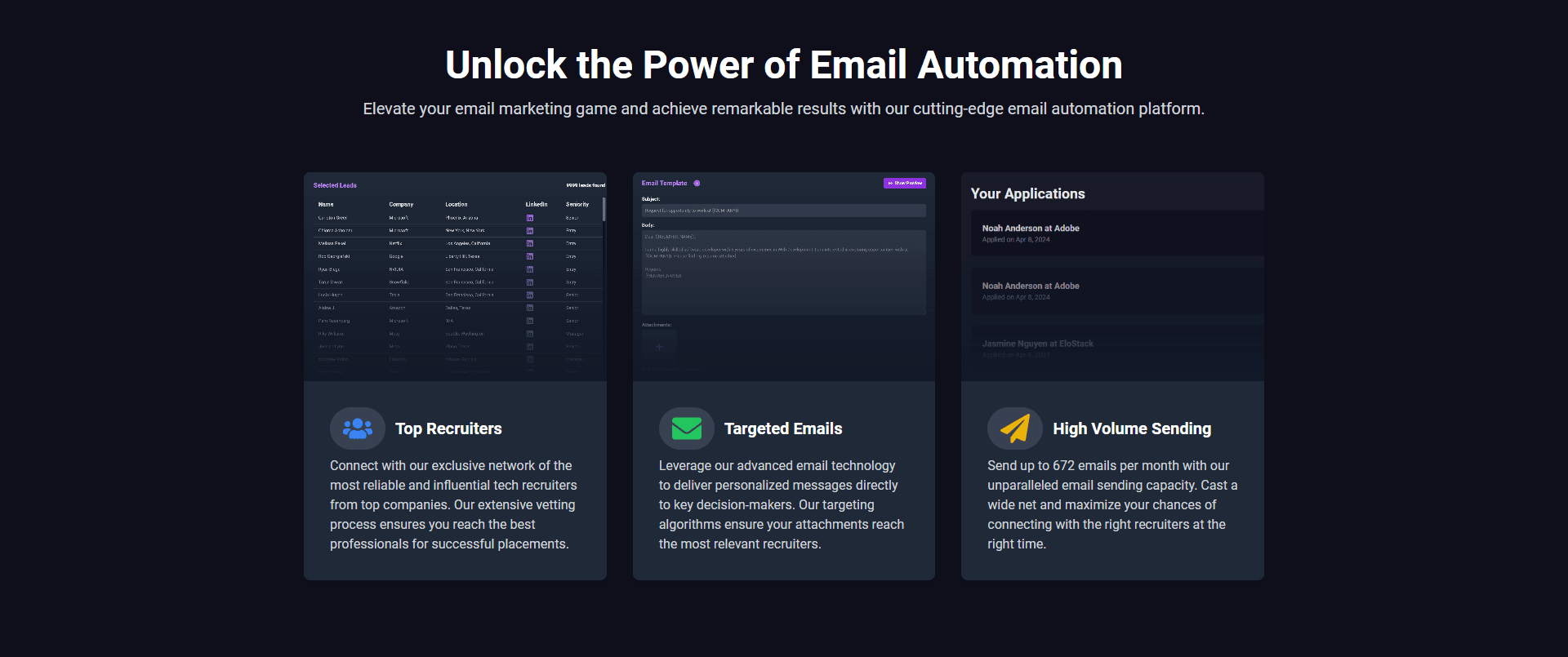1568x657 pixels.
Task: Click the email Subject input field
Action: (x=783, y=211)
